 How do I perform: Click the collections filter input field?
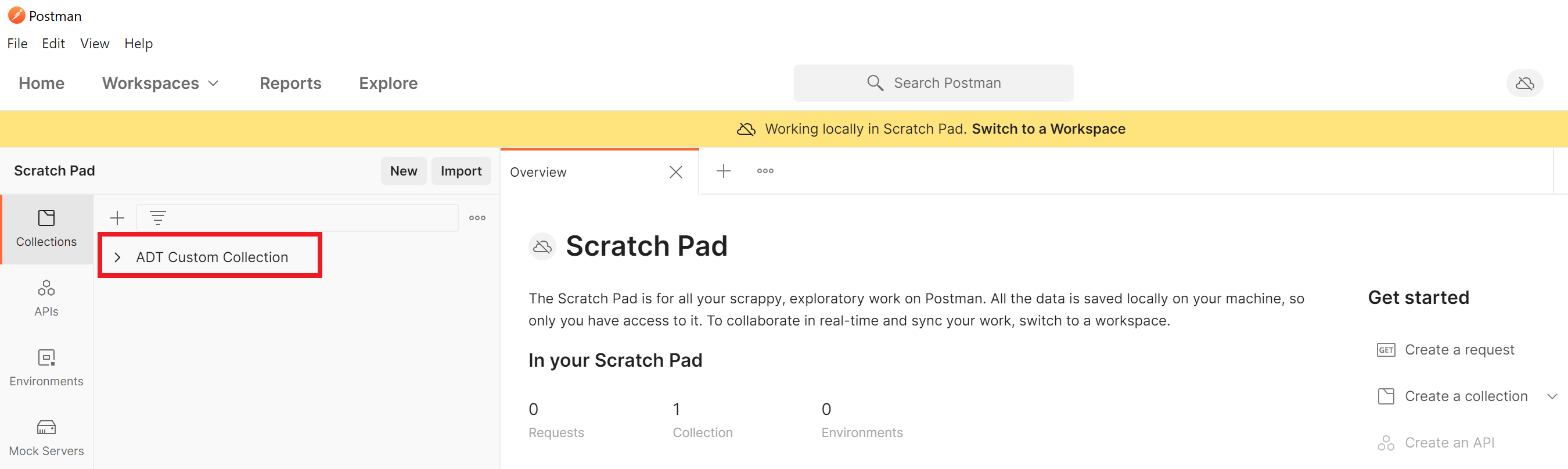pos(297,218)
